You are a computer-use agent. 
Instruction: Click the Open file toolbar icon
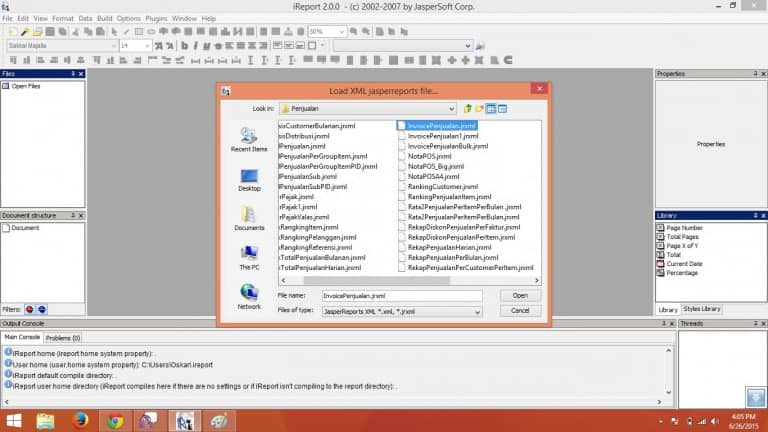tap(37, 31)
